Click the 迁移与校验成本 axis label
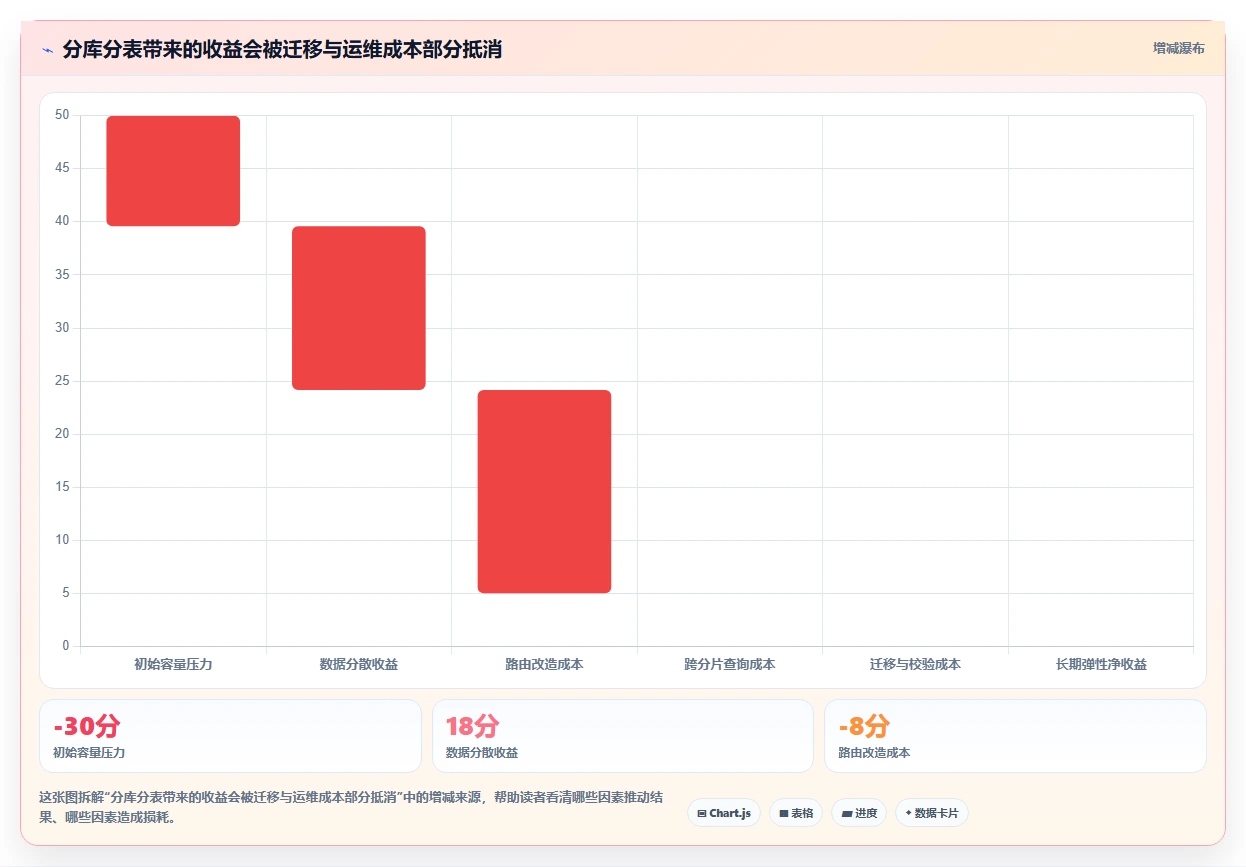1246x867 pixels. pos(915,664)
